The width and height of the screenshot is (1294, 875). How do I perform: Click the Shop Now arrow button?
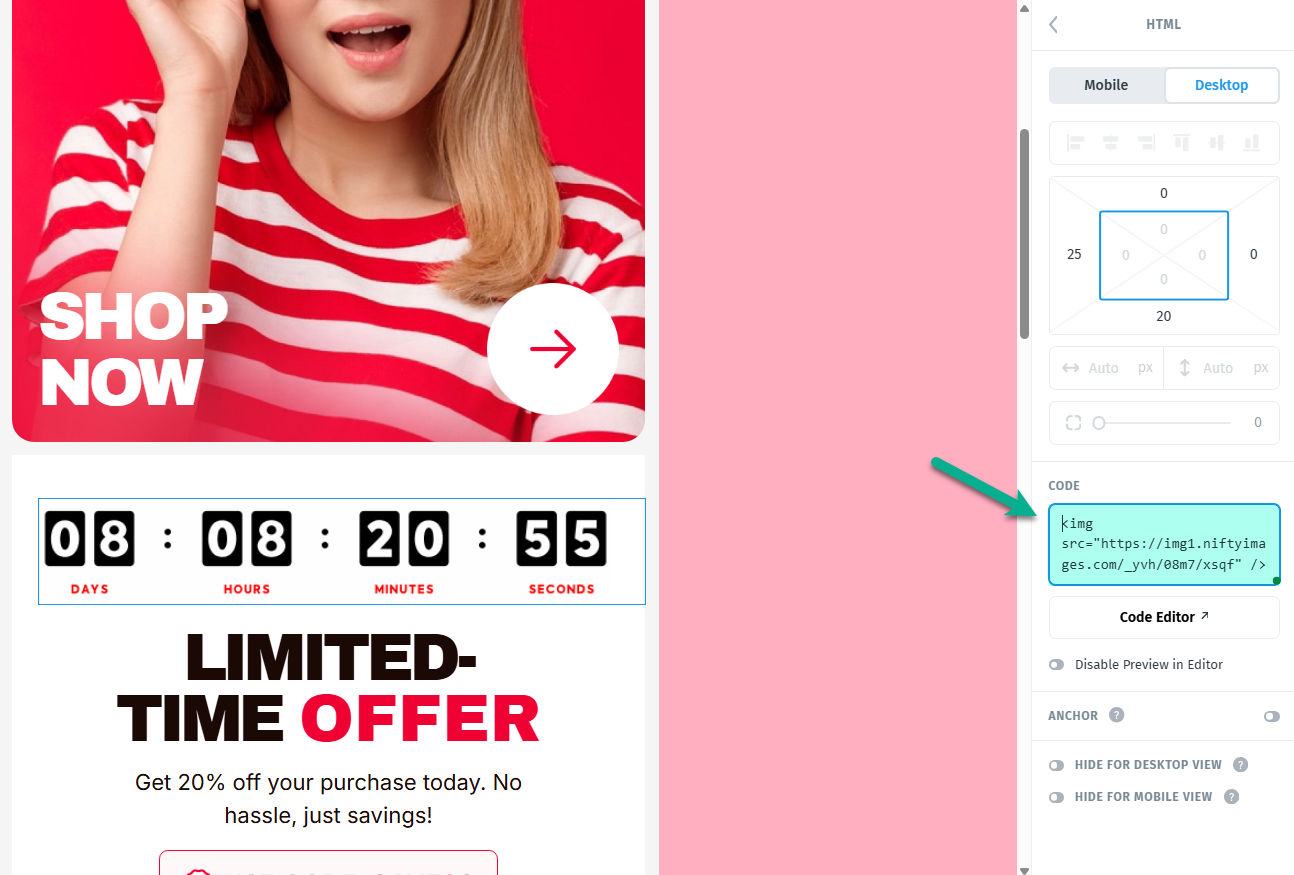(x=553, y=349)
